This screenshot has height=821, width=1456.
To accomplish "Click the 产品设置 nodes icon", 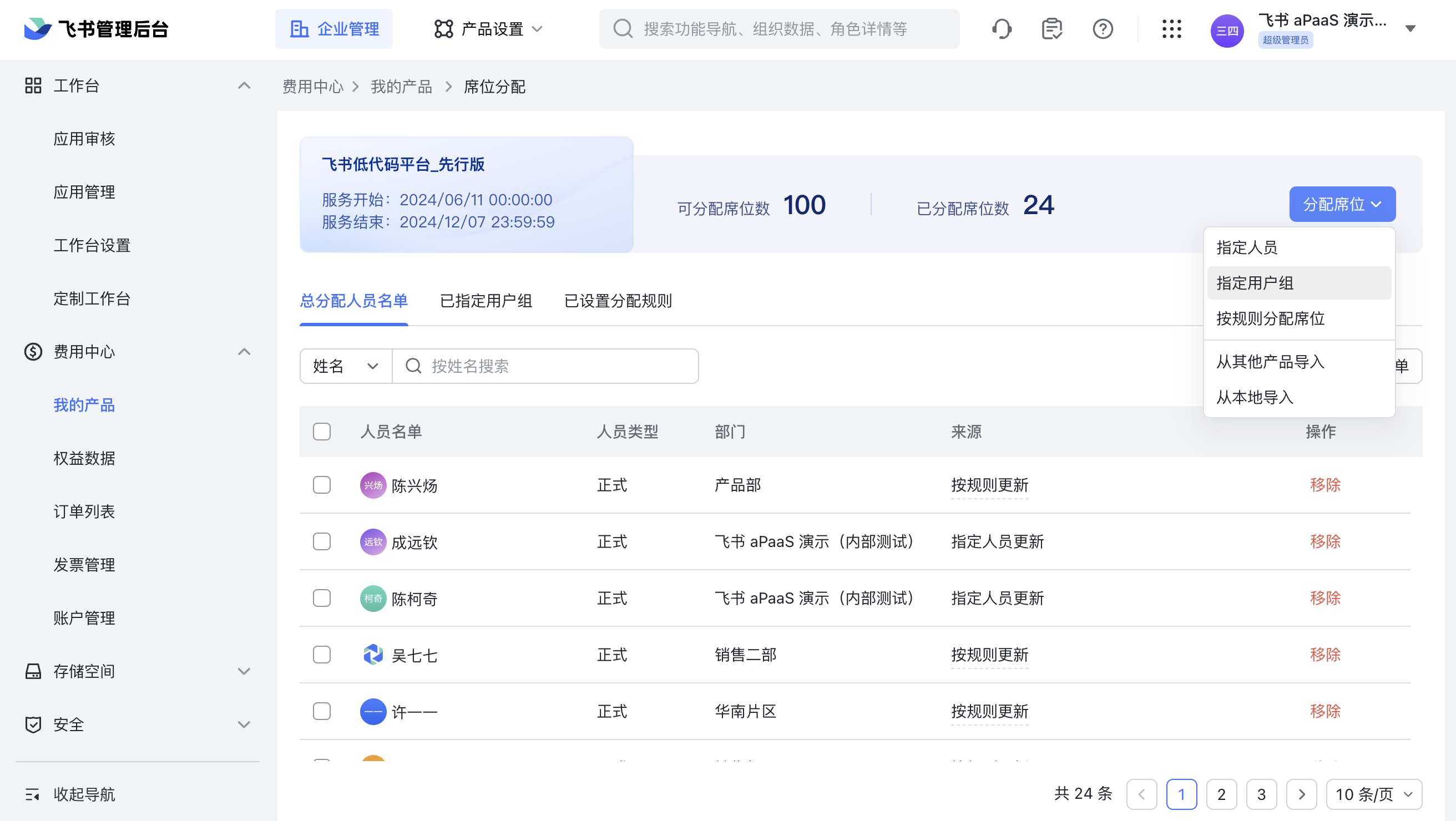I will pos(444,29).
